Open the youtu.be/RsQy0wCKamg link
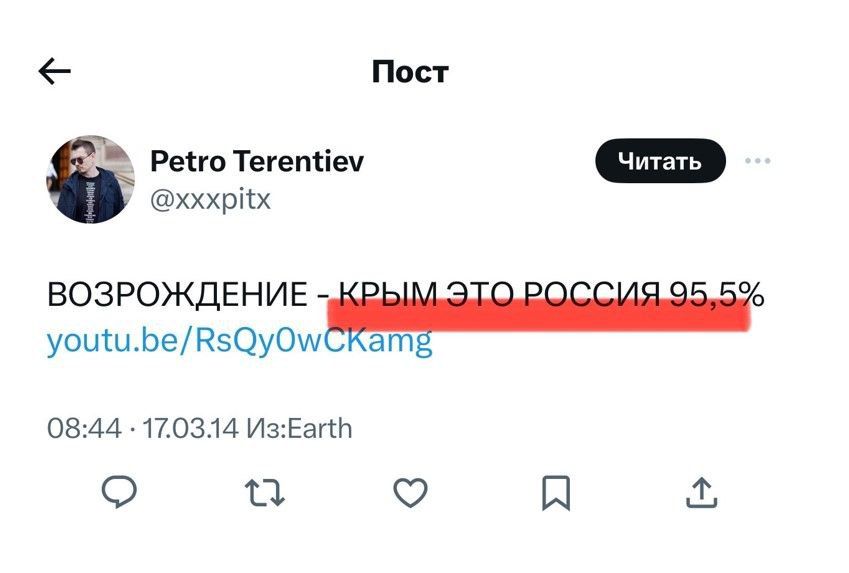The image size is (849, 573). [x=239, y=342]
